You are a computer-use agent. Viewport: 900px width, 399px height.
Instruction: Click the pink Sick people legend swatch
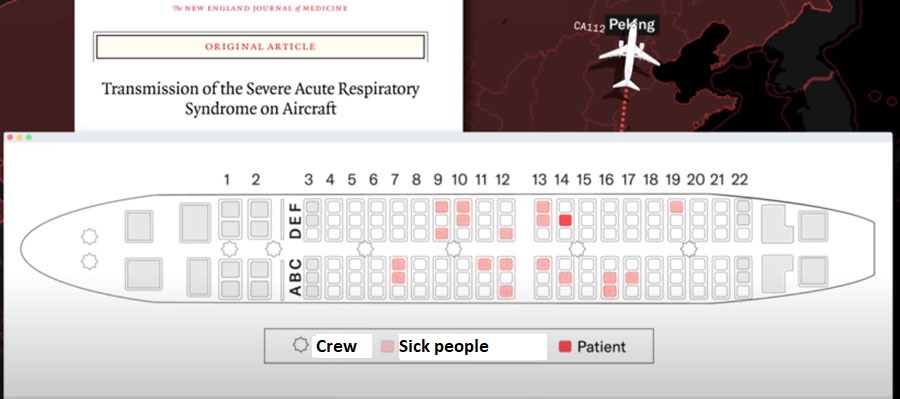[x=387, y=347]
